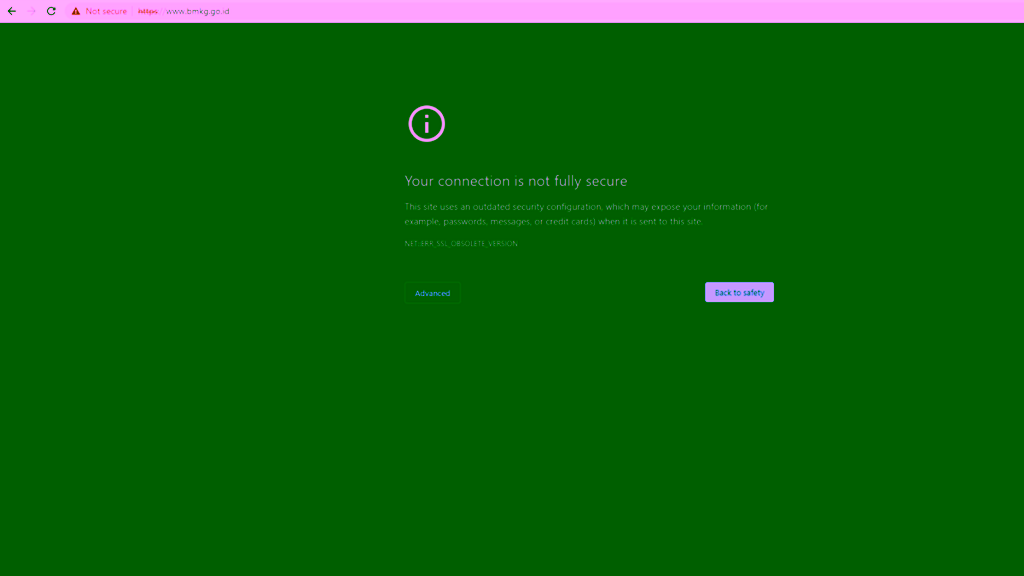Click the NET::ERR_SSL_OBSOLETE_VERSION error code
The image size is (1024, 576).
461,244
